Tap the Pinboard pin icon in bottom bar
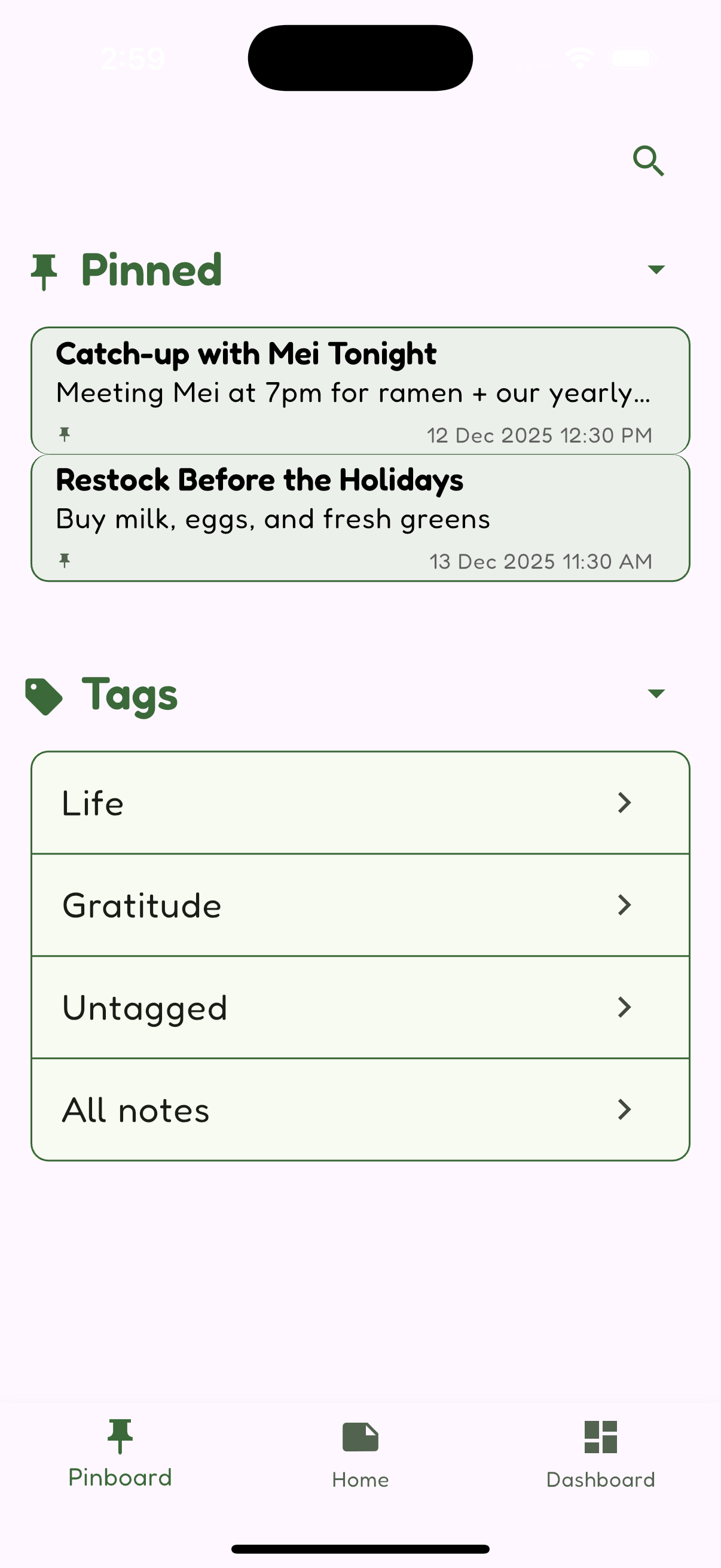This screenshot has width=721, height=1568. 120,1436
